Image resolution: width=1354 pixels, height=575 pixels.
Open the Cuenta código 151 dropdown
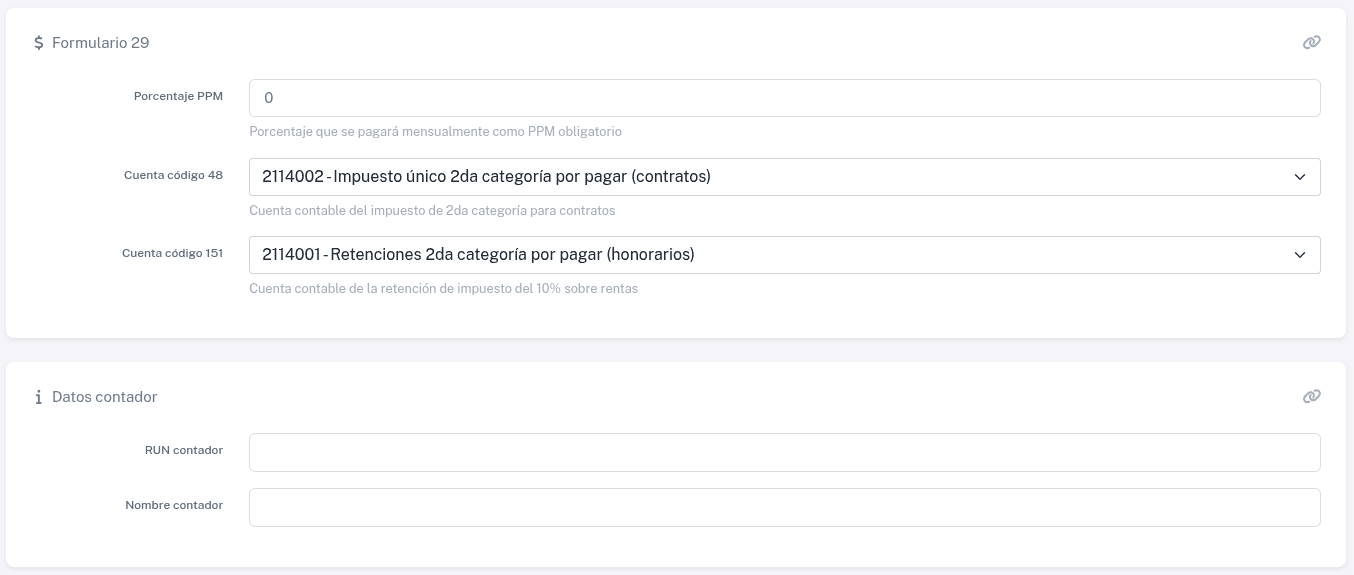[784, 255]
